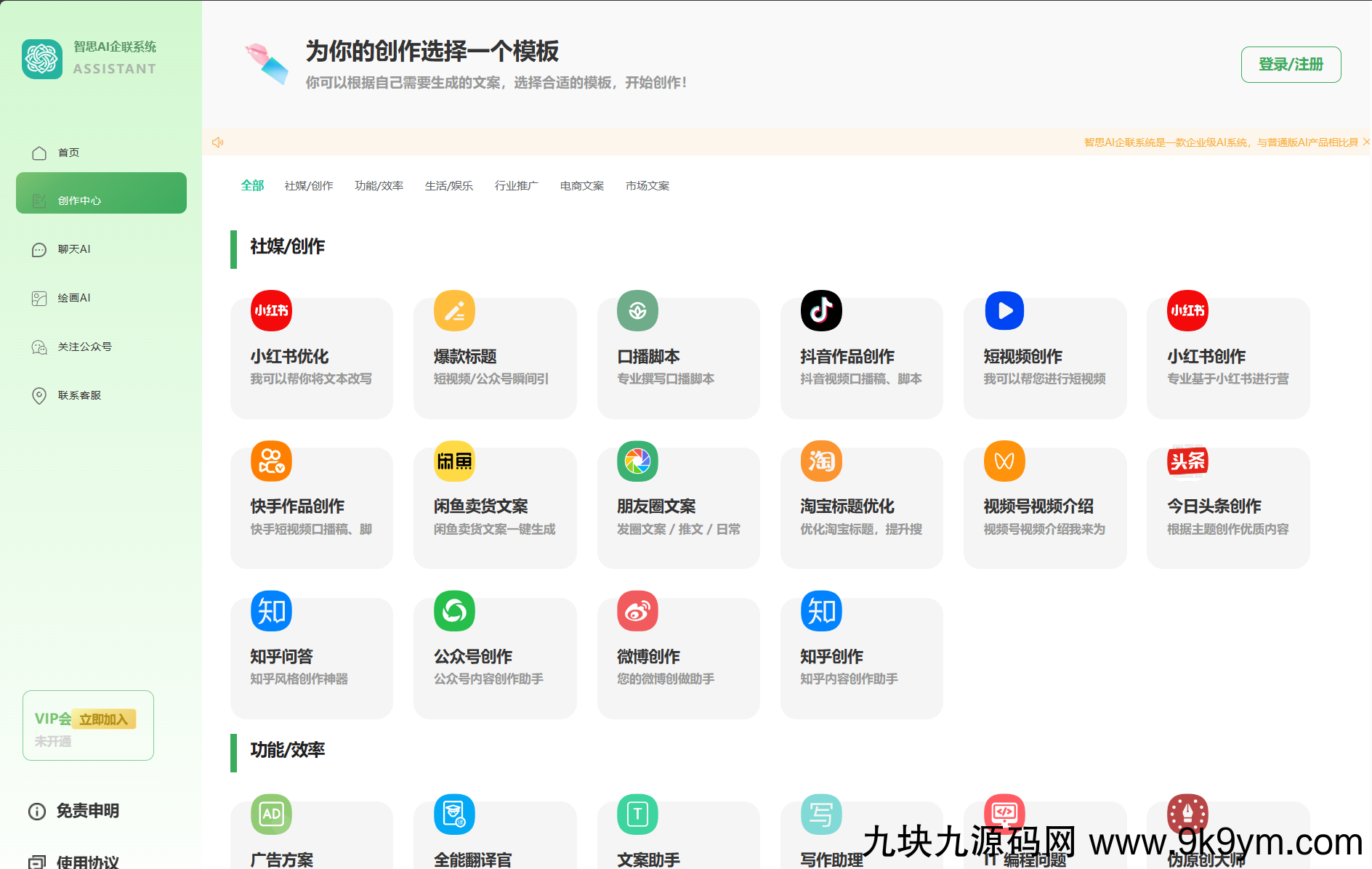Dismiss the announcement bar

pos(1366,142)
